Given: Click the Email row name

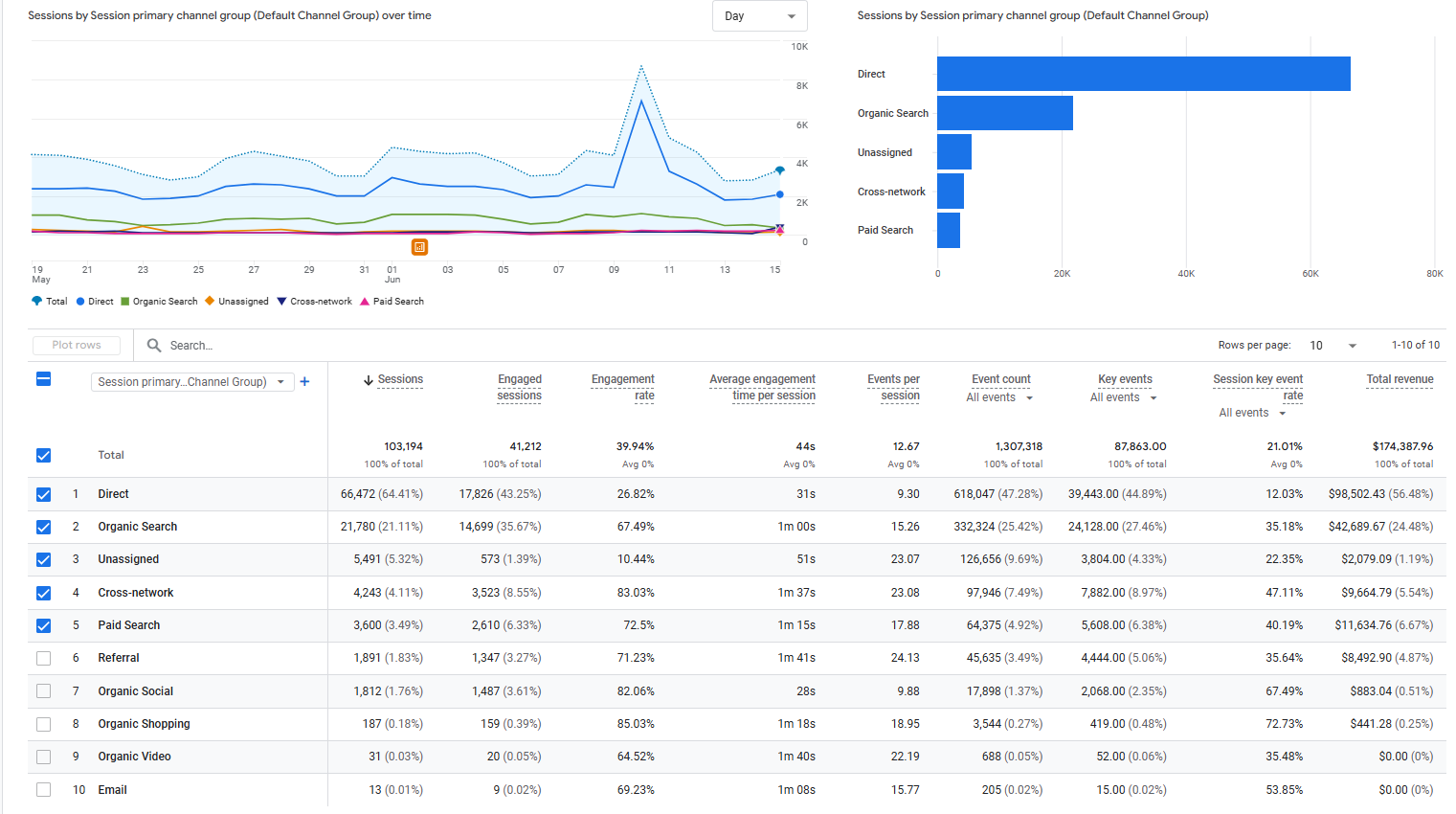Looking at the screenshot, I should [113, 790].
